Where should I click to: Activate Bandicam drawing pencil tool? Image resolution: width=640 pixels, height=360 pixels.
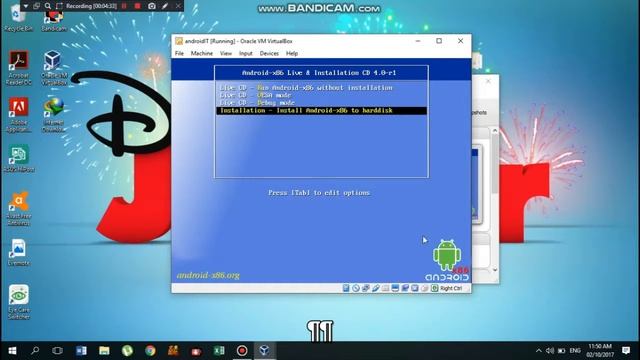click(165, 6)
